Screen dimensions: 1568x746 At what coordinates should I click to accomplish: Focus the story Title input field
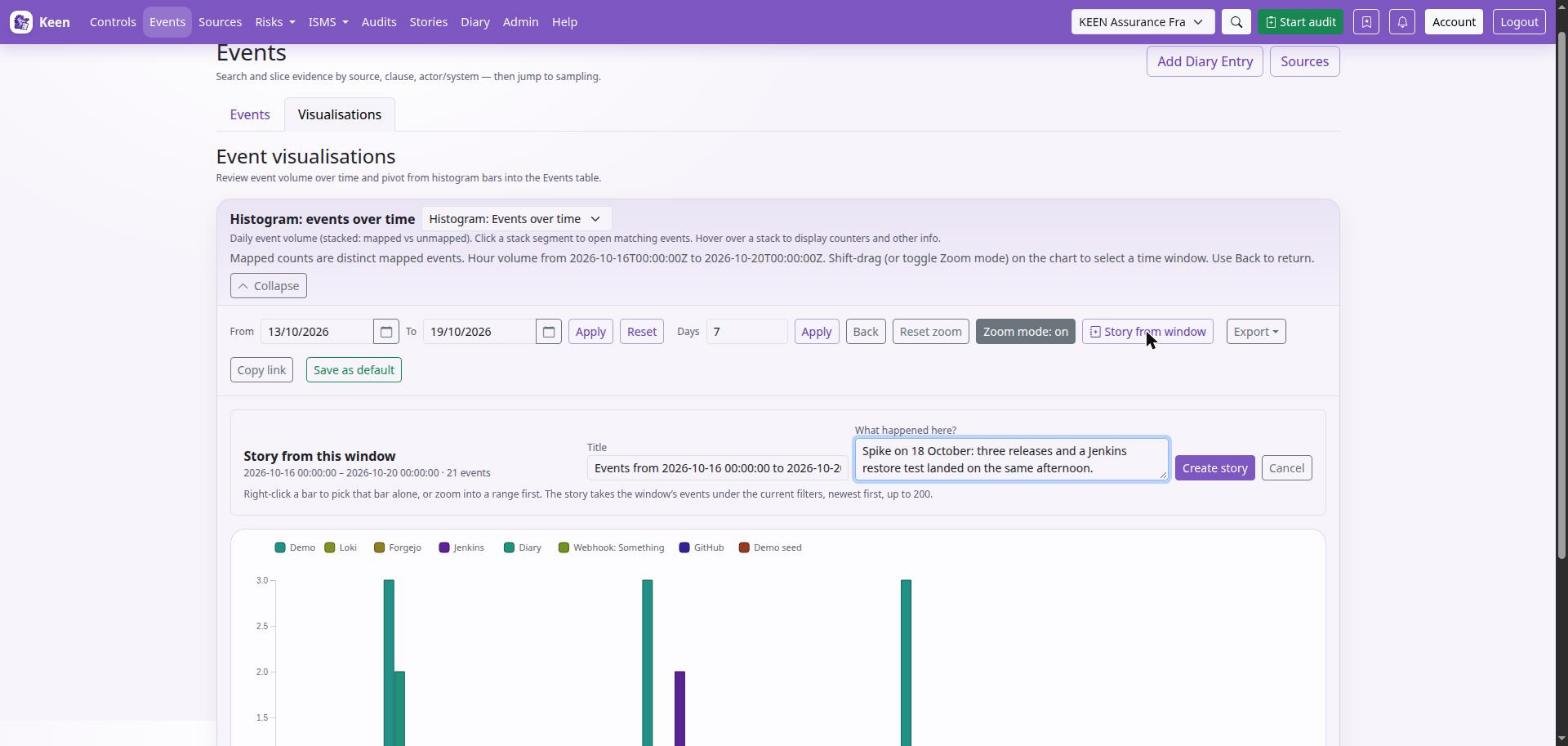click(x=717, y=468)
